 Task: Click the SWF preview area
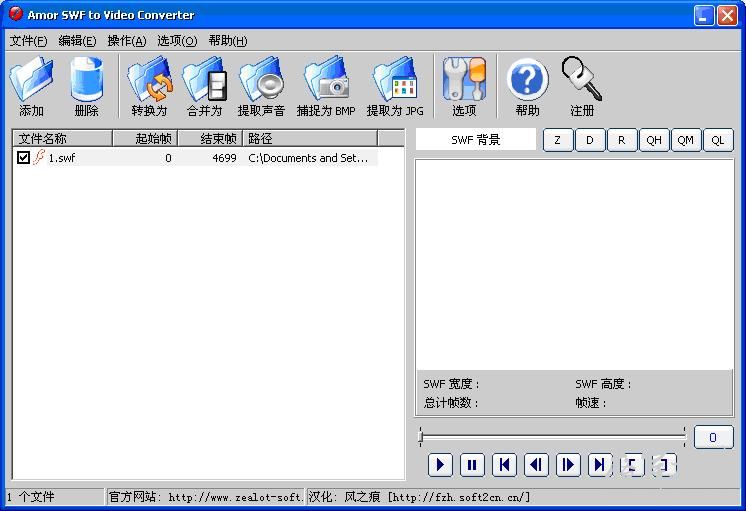point(574,265)
